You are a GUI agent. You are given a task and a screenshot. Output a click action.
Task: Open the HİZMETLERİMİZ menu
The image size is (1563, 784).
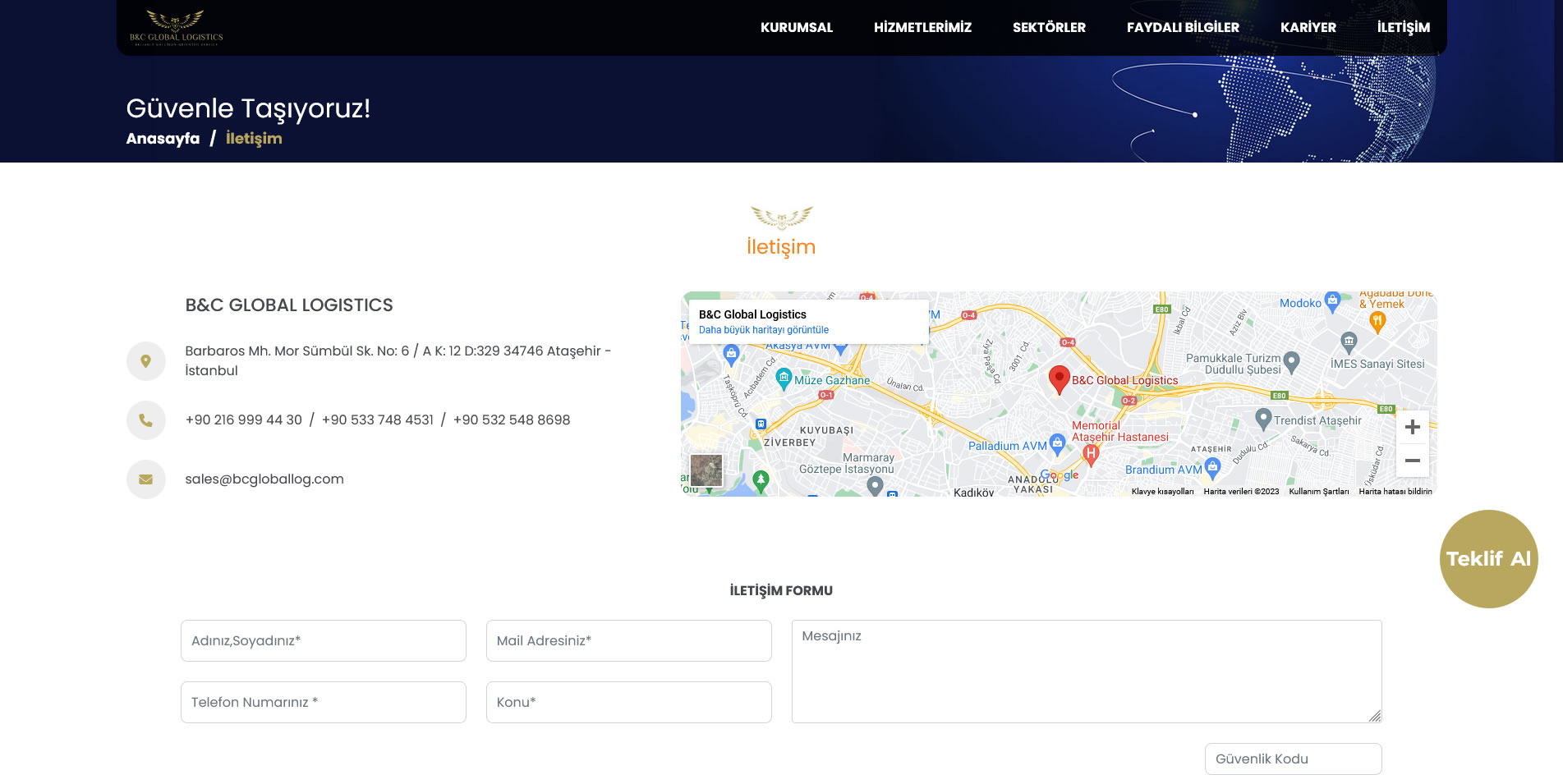pyautogui.click(x=922, y=27)
